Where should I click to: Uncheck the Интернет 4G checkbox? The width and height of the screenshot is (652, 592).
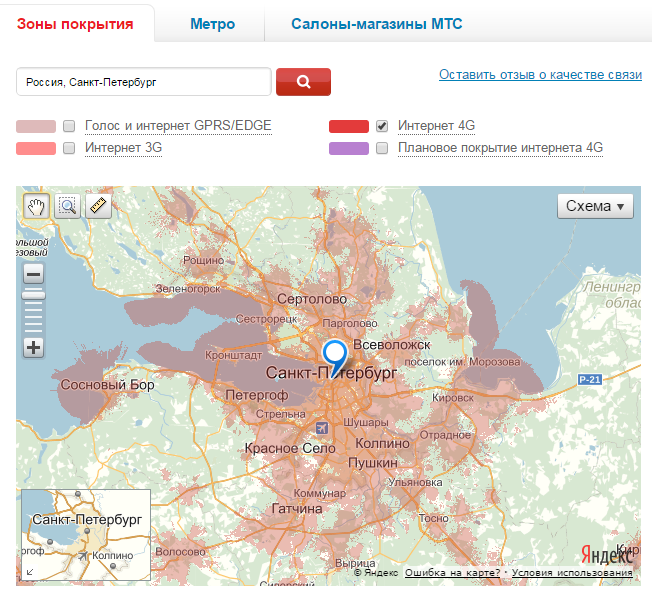point(382,126)
